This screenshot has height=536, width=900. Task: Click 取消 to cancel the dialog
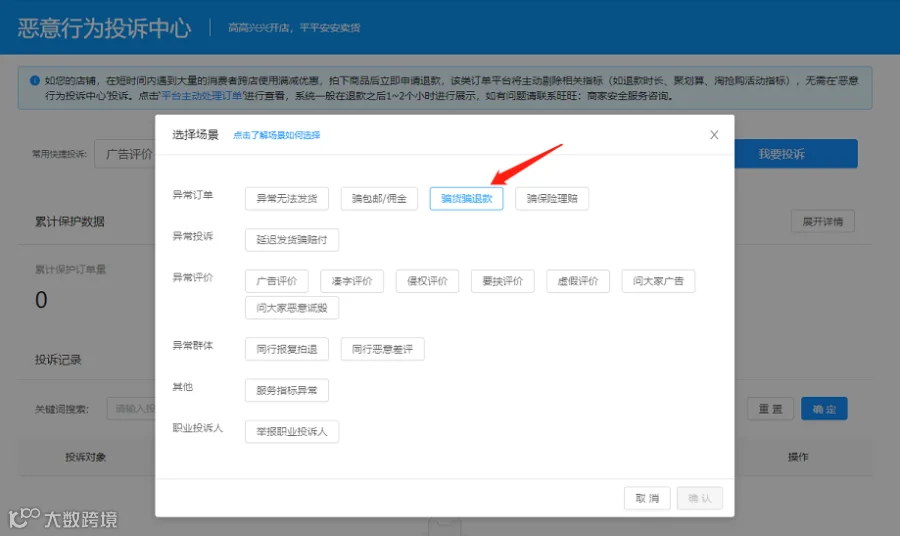point(647,498)
